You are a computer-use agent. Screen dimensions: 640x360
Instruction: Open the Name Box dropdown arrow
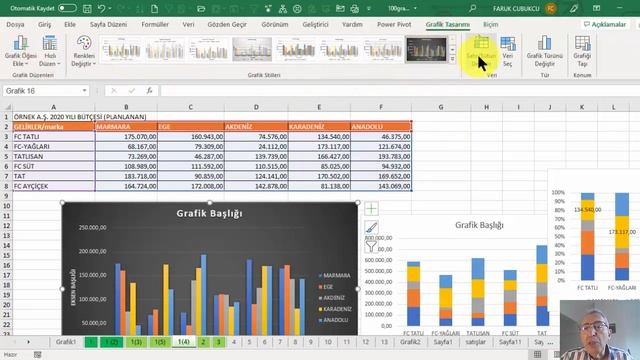point(84,91)
